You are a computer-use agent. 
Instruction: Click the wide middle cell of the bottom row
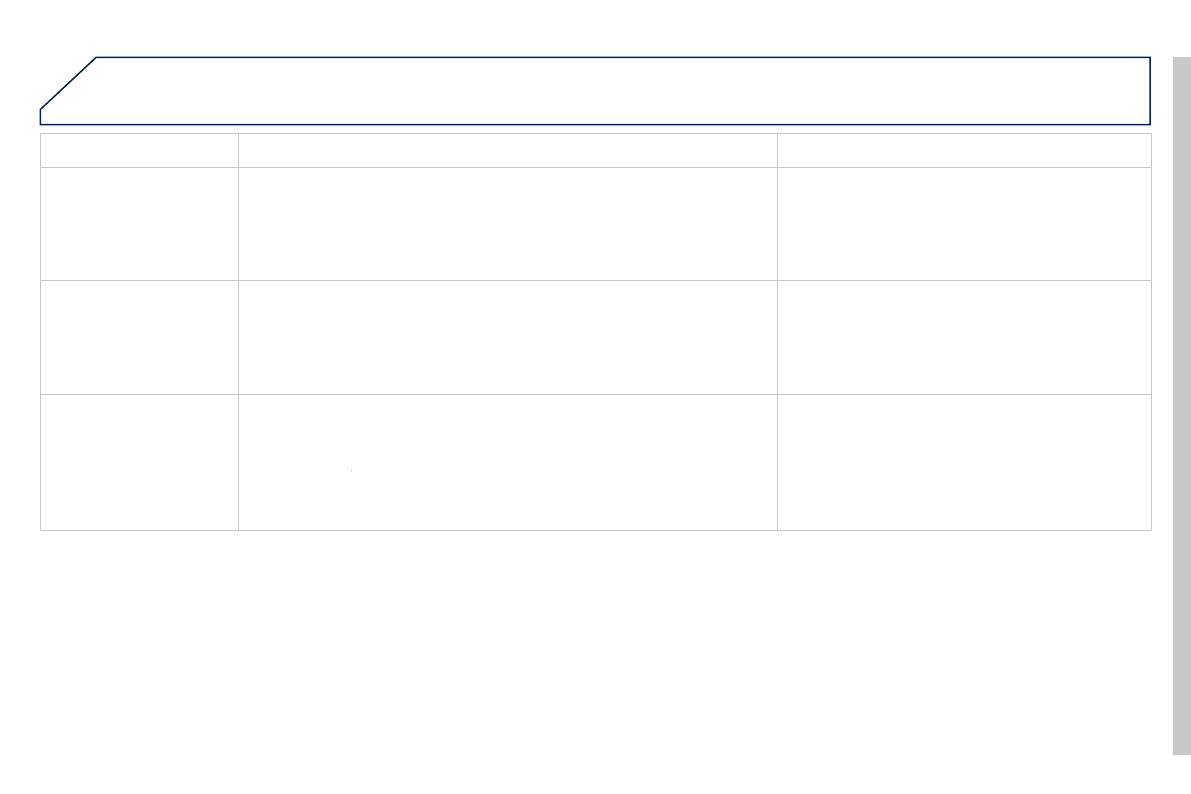click(x=508, y=462)
